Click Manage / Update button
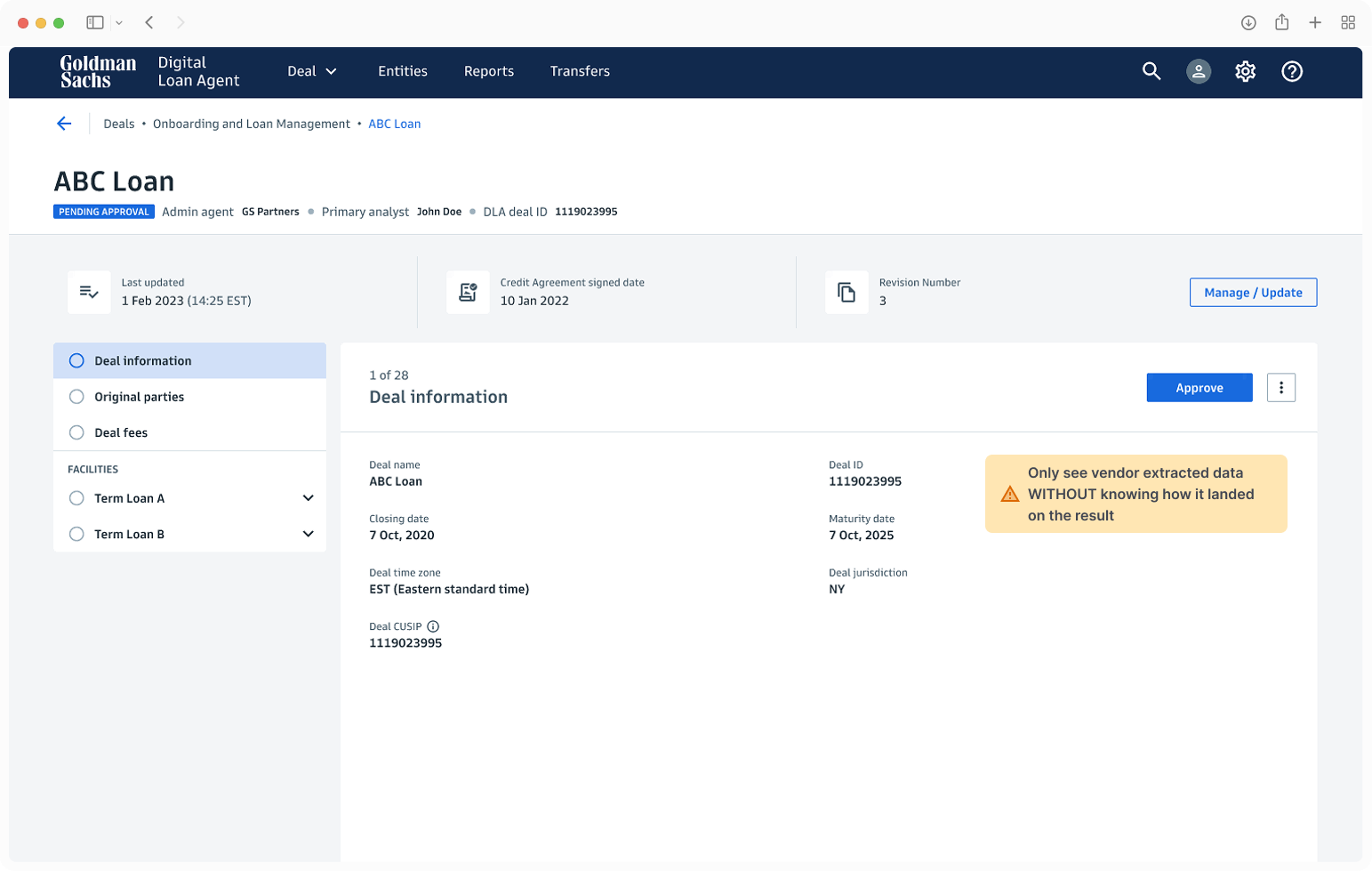This screenshot has height=871, width=1372. click(1253, 293)
